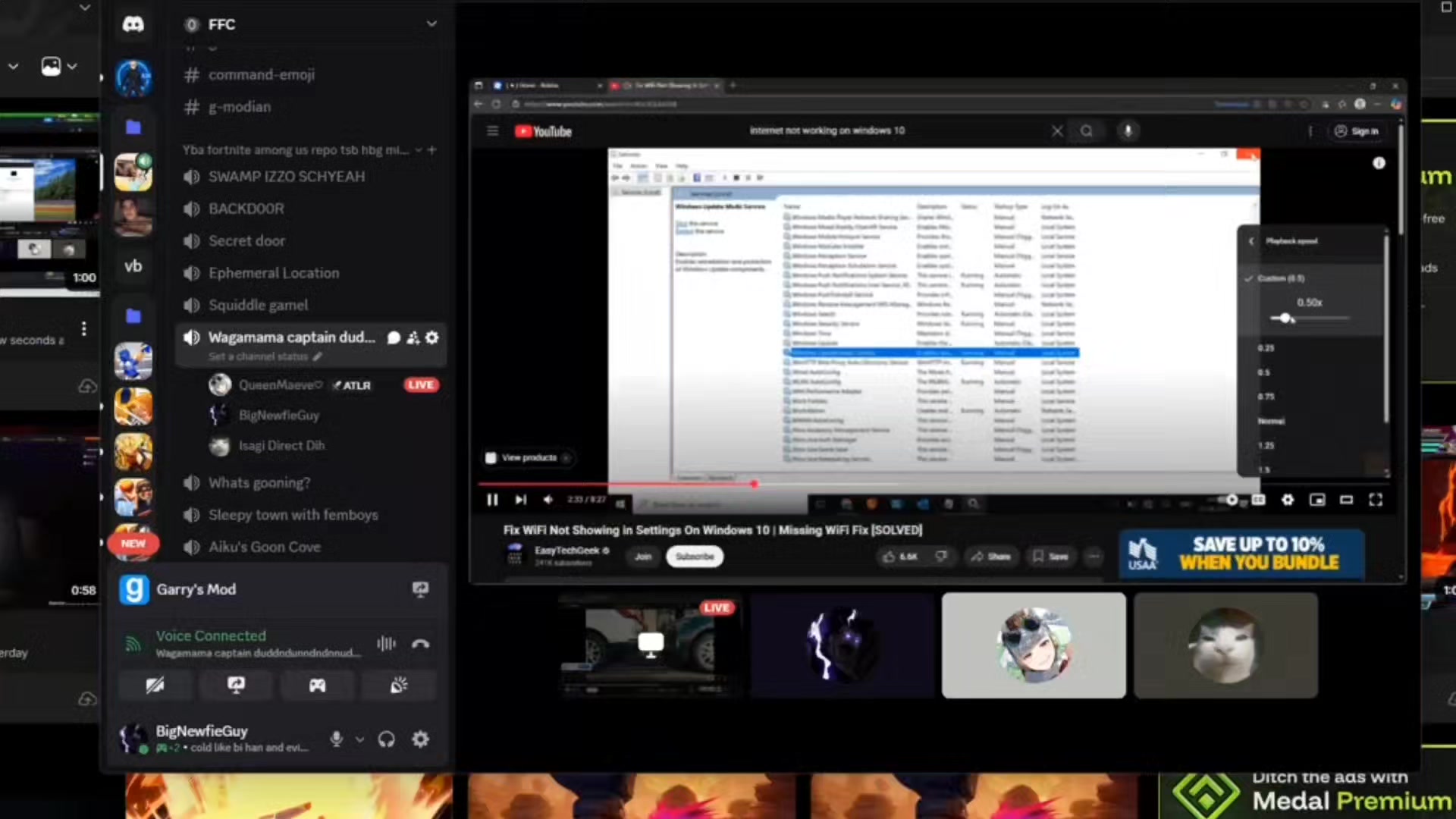This screenshot has height=819, width=1456.
Task: Open microphone input device options chevron
Action: click(359, 739)
